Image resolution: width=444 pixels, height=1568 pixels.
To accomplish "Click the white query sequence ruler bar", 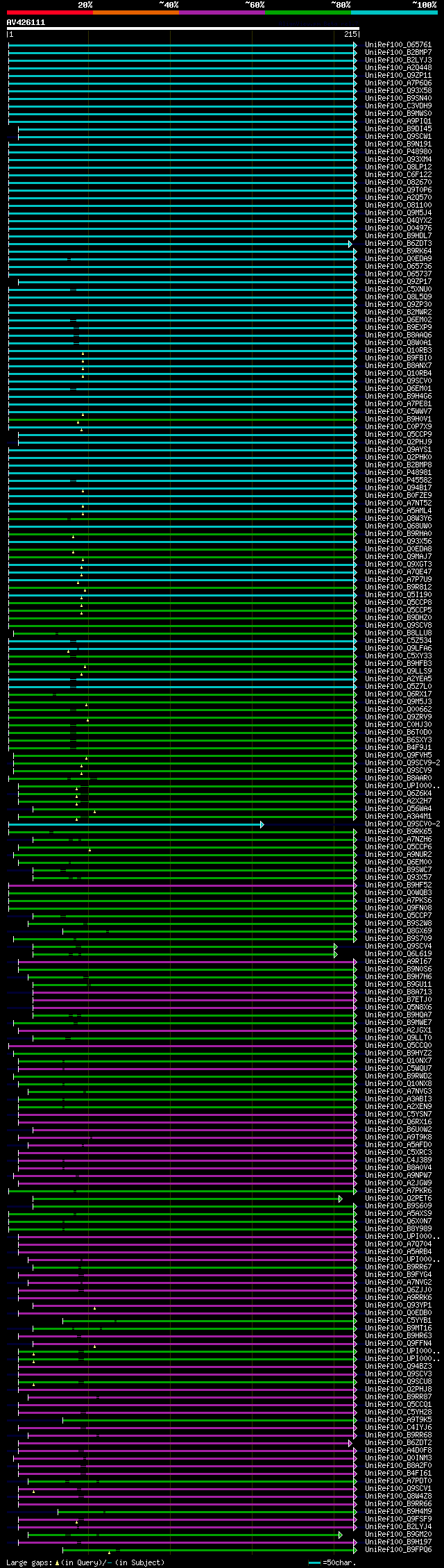I will tap(183, 28).
